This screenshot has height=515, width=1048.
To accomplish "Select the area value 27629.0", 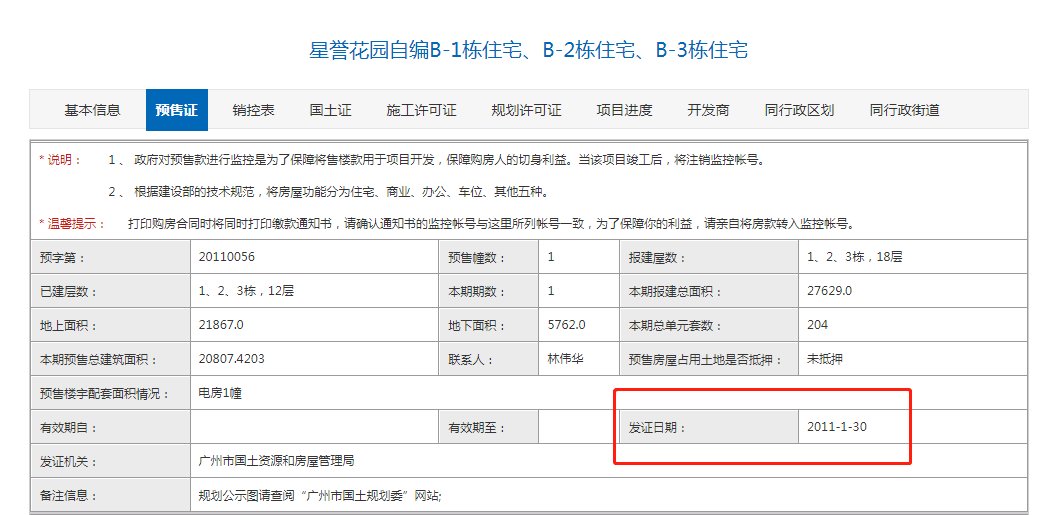I will 829,291.
